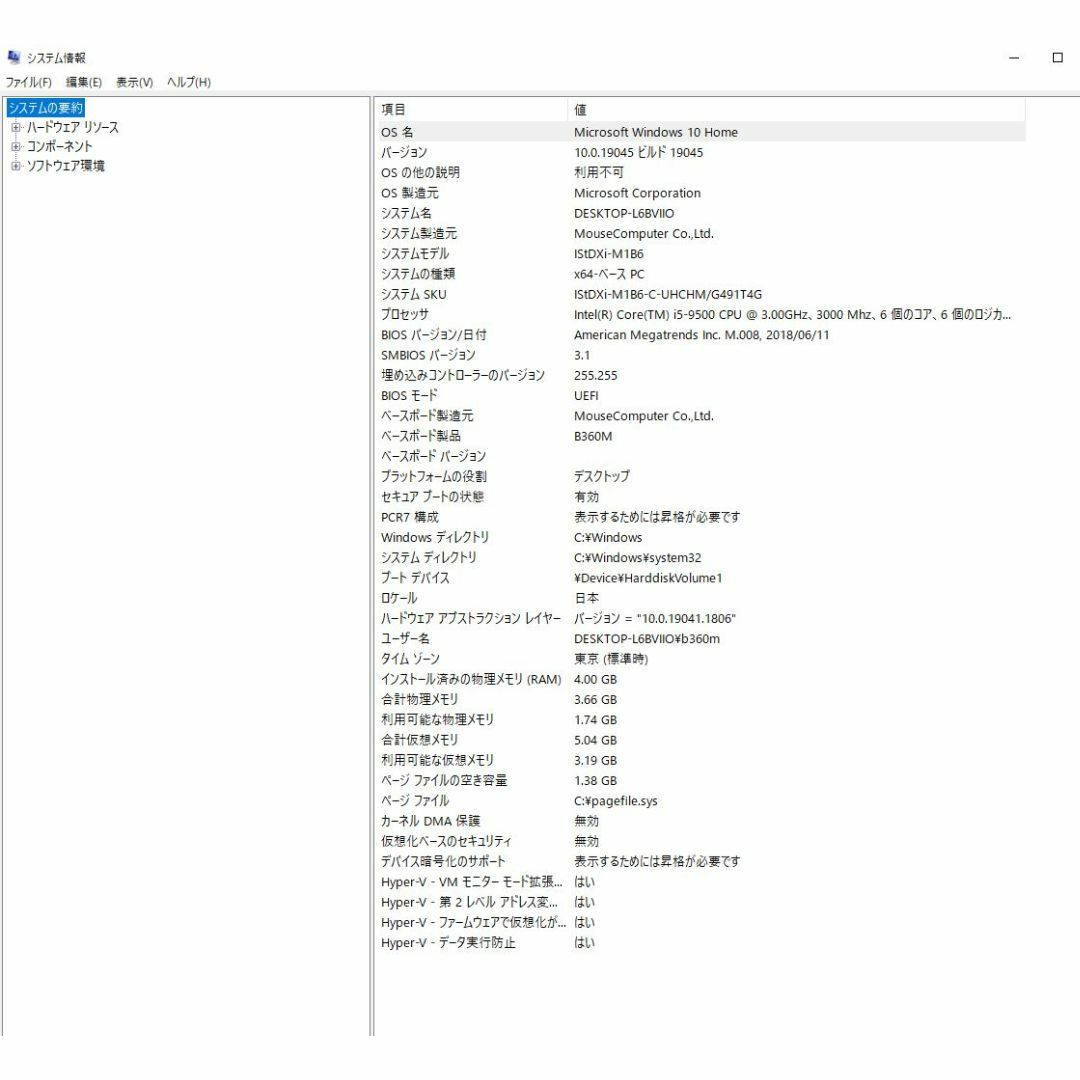Select the システム SKU row

pyautogui.click(x=701, y=294)
